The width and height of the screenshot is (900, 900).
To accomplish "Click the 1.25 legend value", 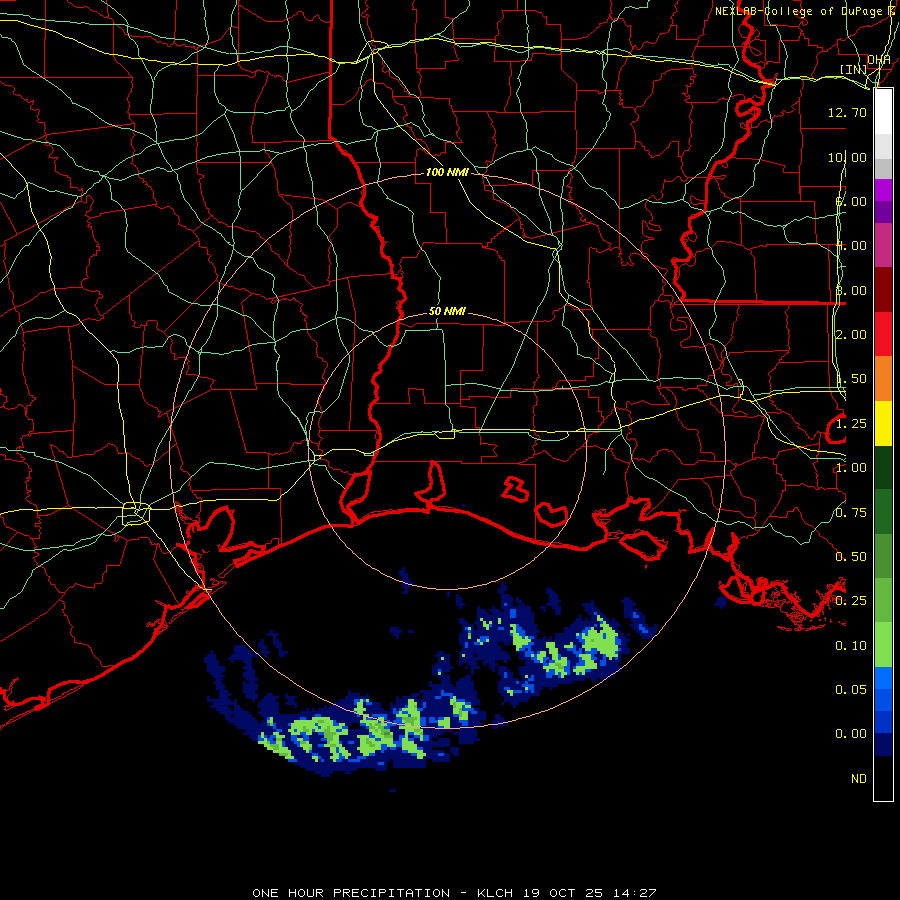I will point(851,424).
